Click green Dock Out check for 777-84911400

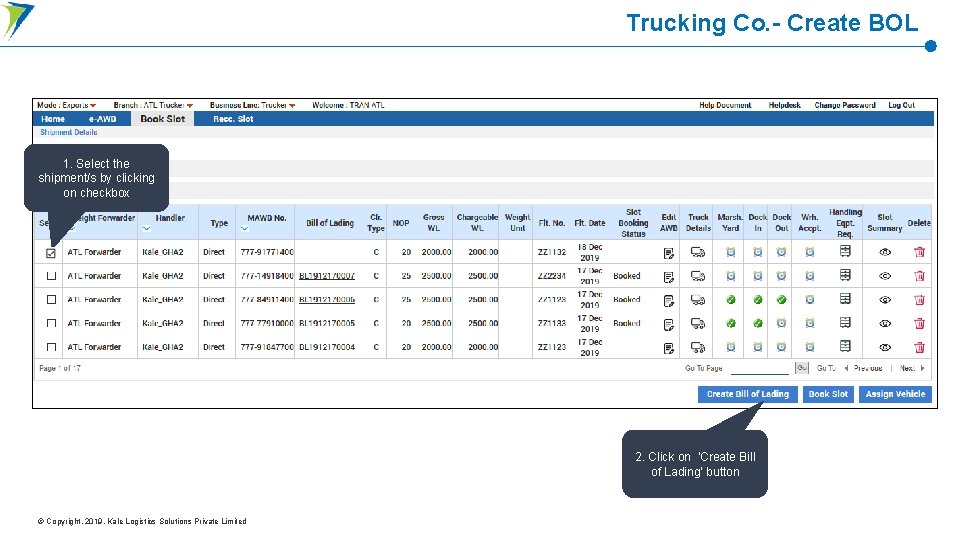(781, 300)
